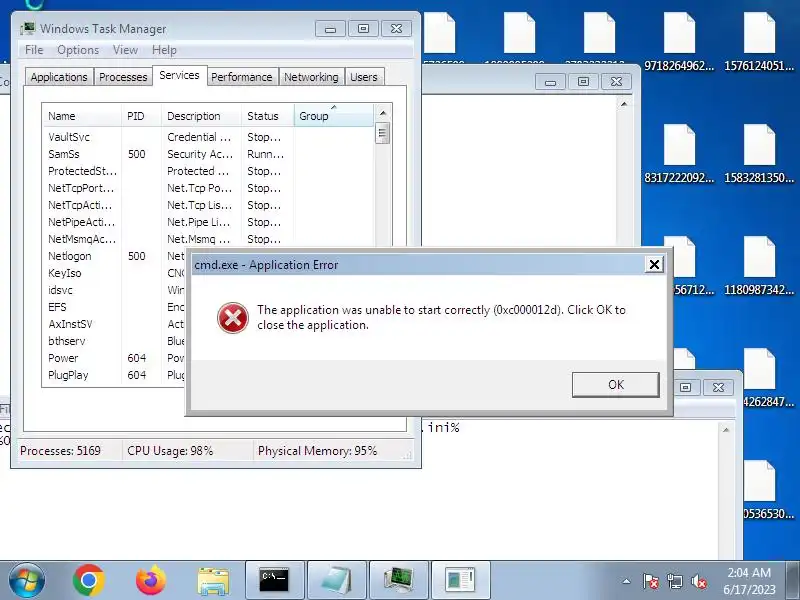Select desktop file 1583281350...

(759, 154)
